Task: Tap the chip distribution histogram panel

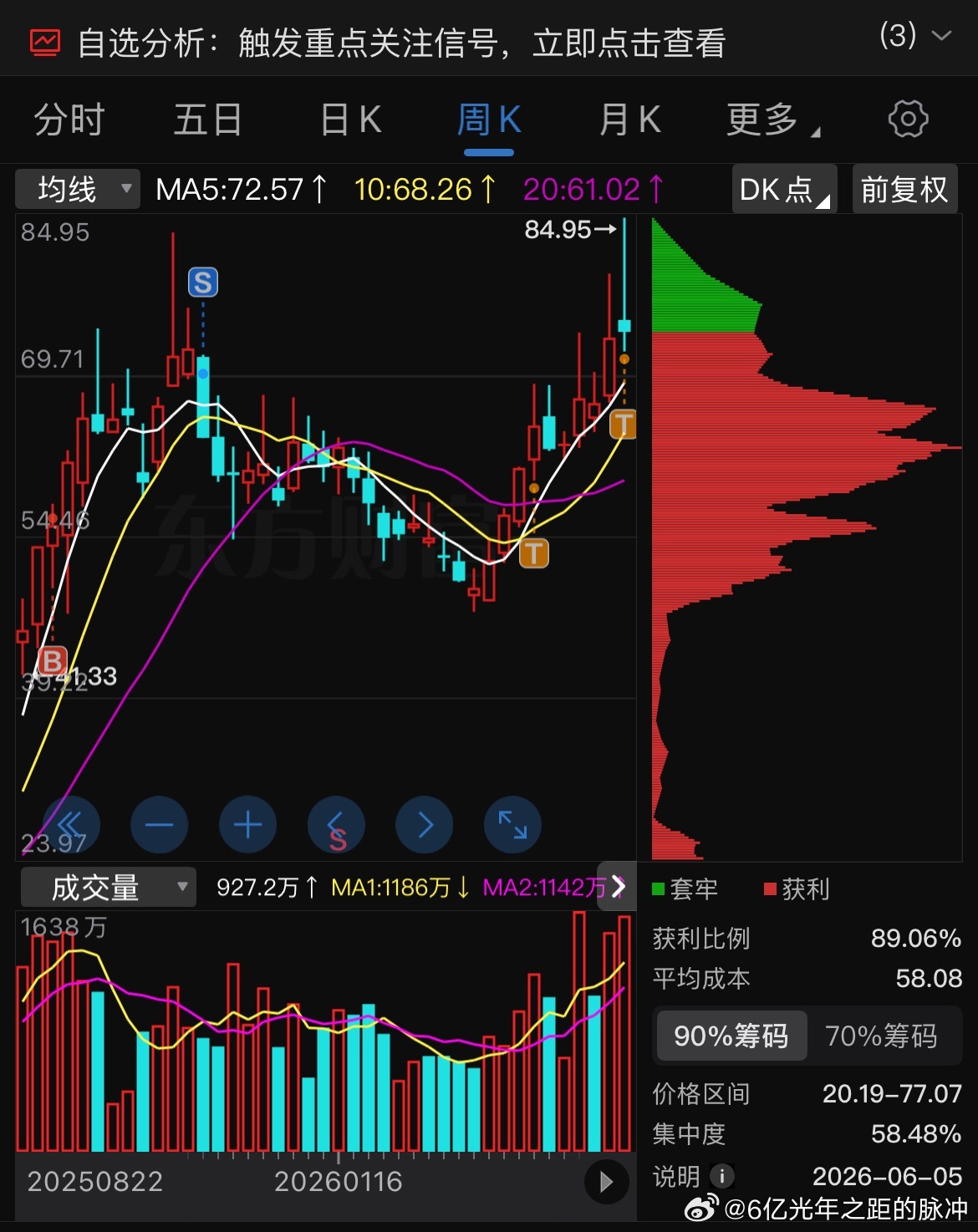Action: 807,538
